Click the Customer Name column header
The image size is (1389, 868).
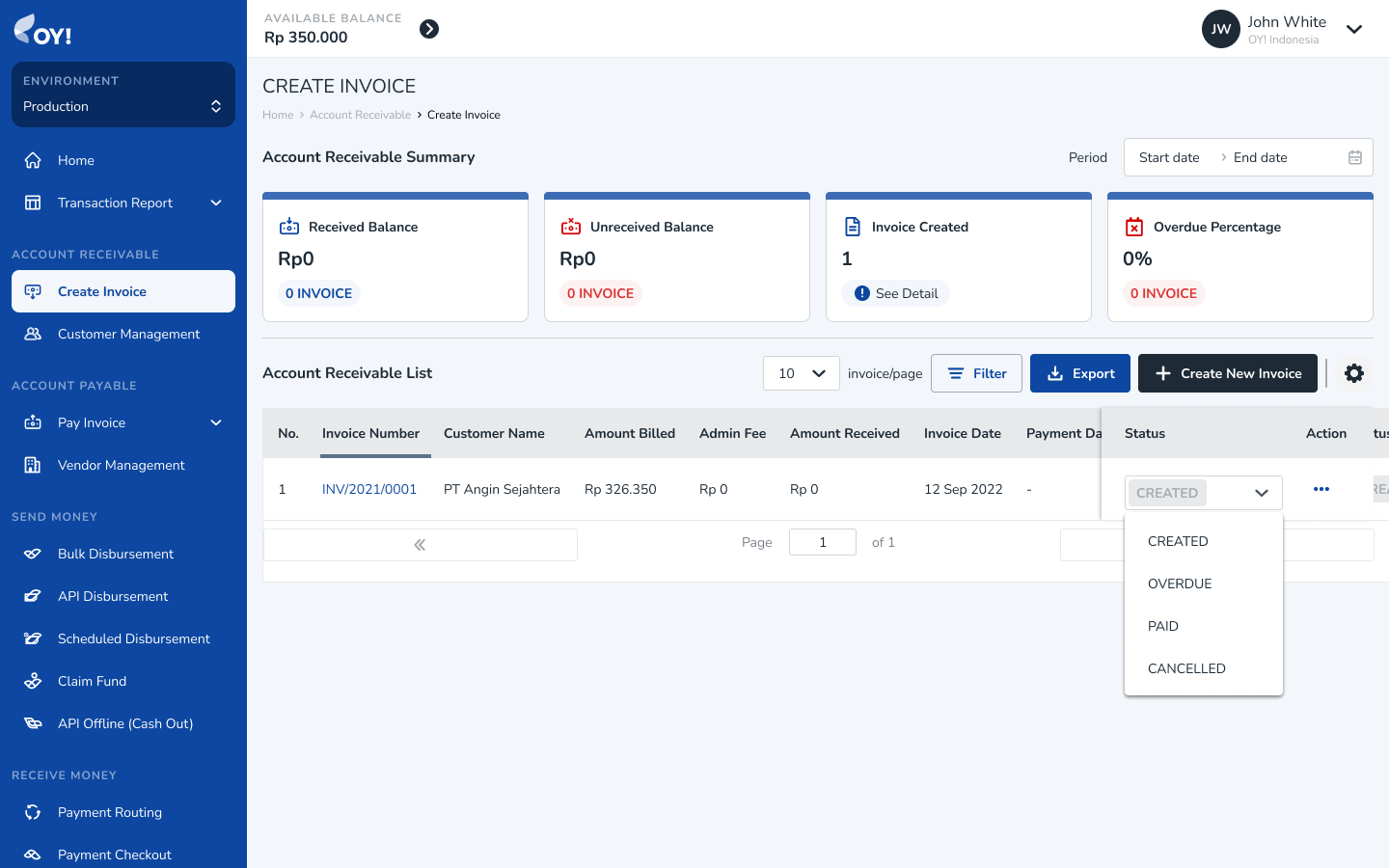coord(494,433)
